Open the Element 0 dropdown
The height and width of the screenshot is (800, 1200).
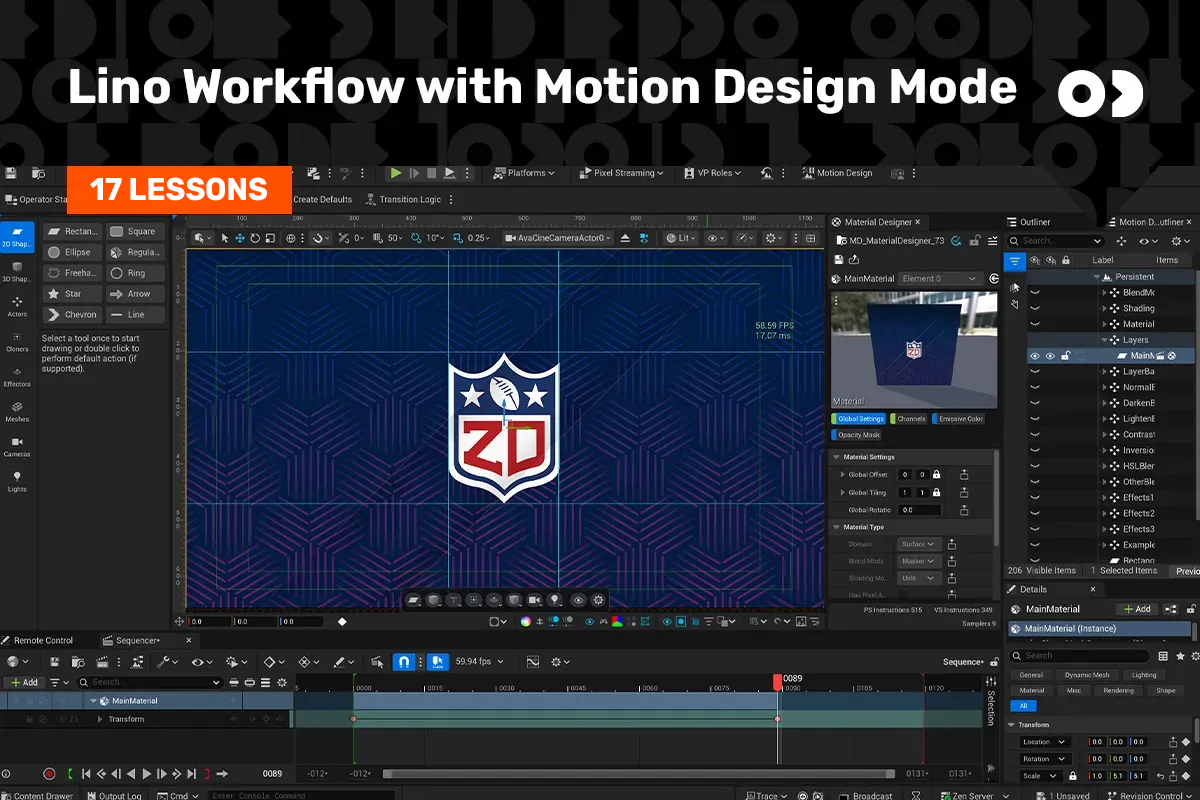click(939, 279)
